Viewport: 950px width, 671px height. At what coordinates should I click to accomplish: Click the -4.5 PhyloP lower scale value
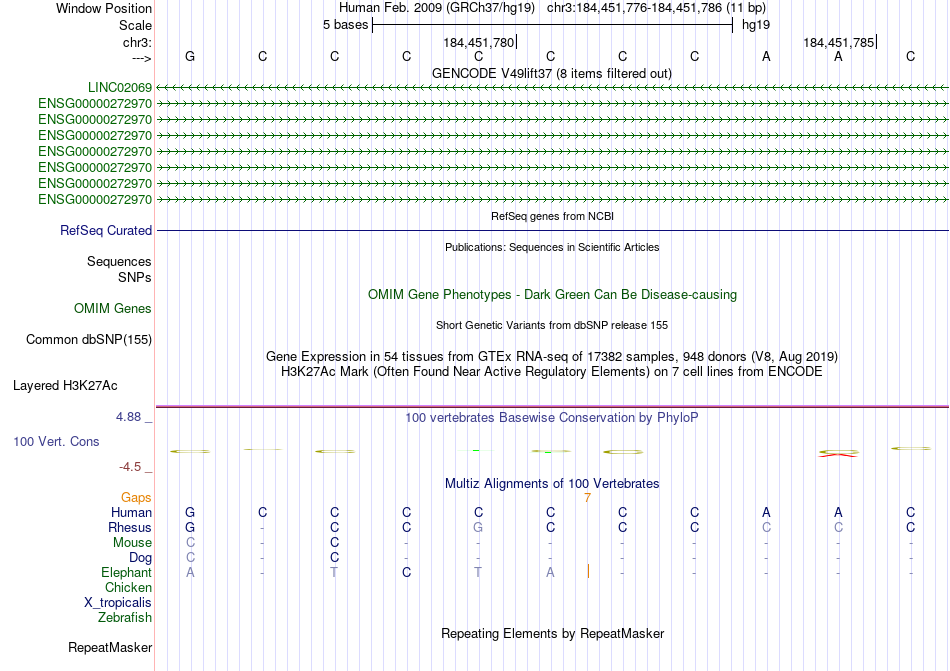click(130, 467)
